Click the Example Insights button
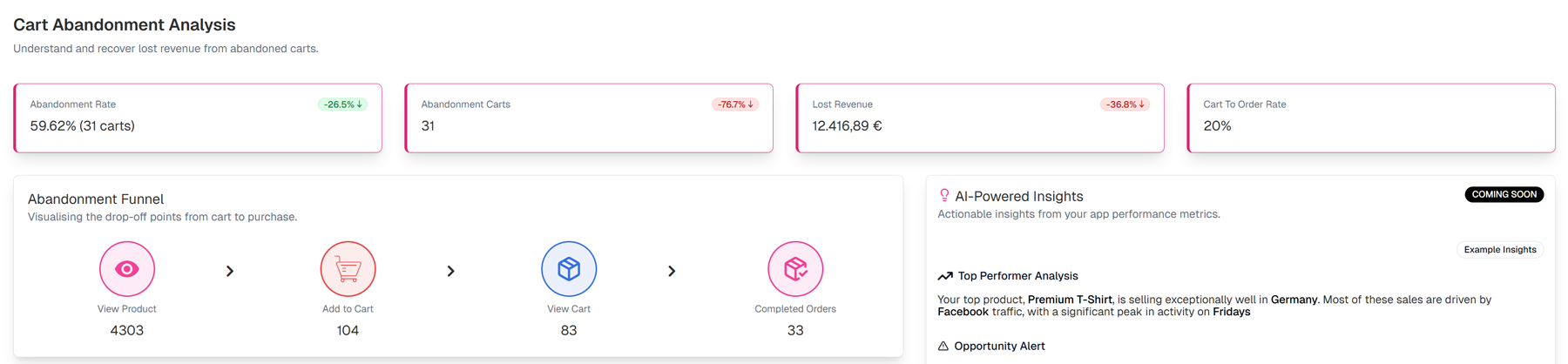The image size is (1568, 364). [x=1499, y=250]
